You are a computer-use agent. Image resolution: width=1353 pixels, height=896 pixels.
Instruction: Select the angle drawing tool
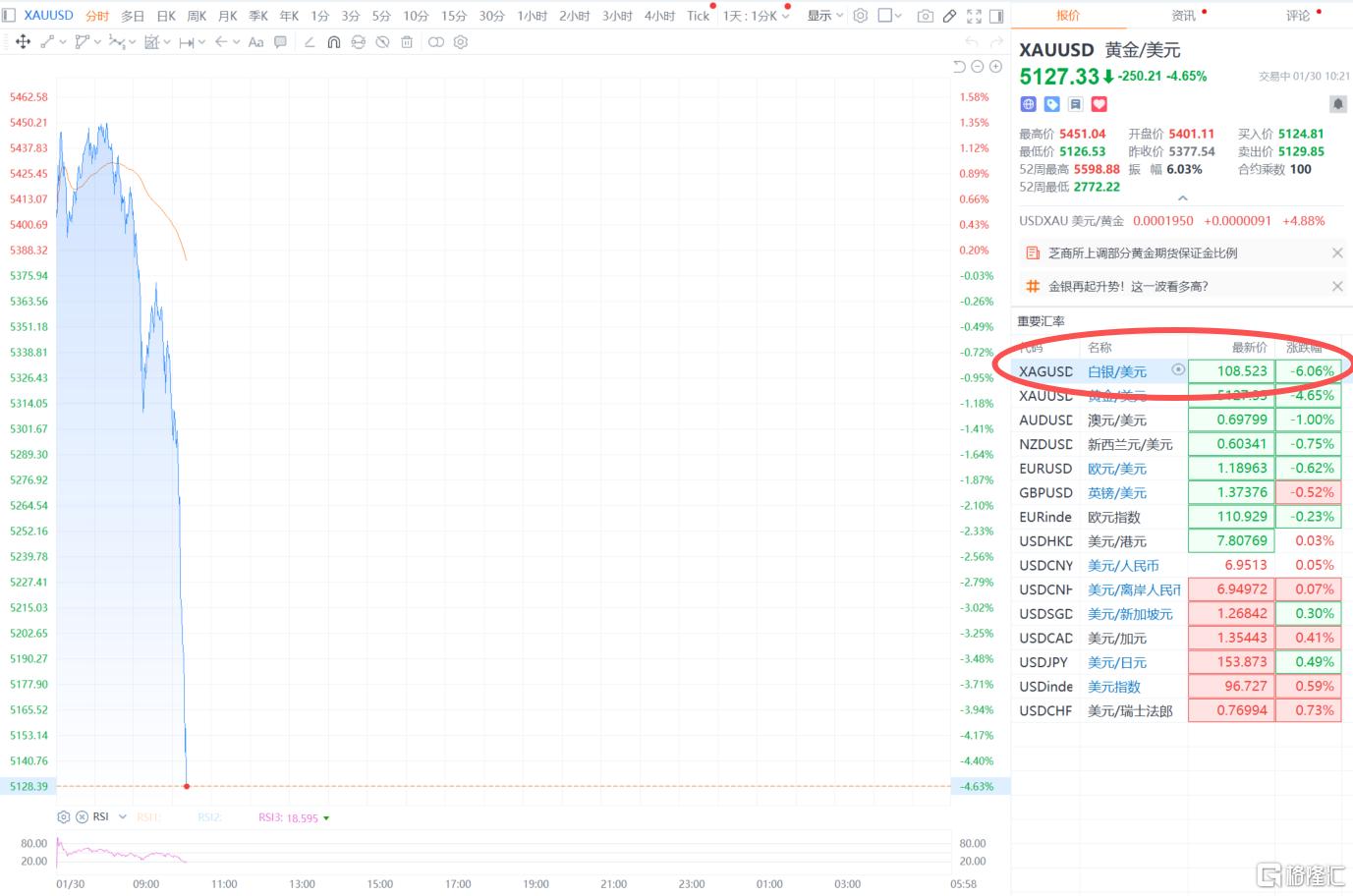point(310,42)
